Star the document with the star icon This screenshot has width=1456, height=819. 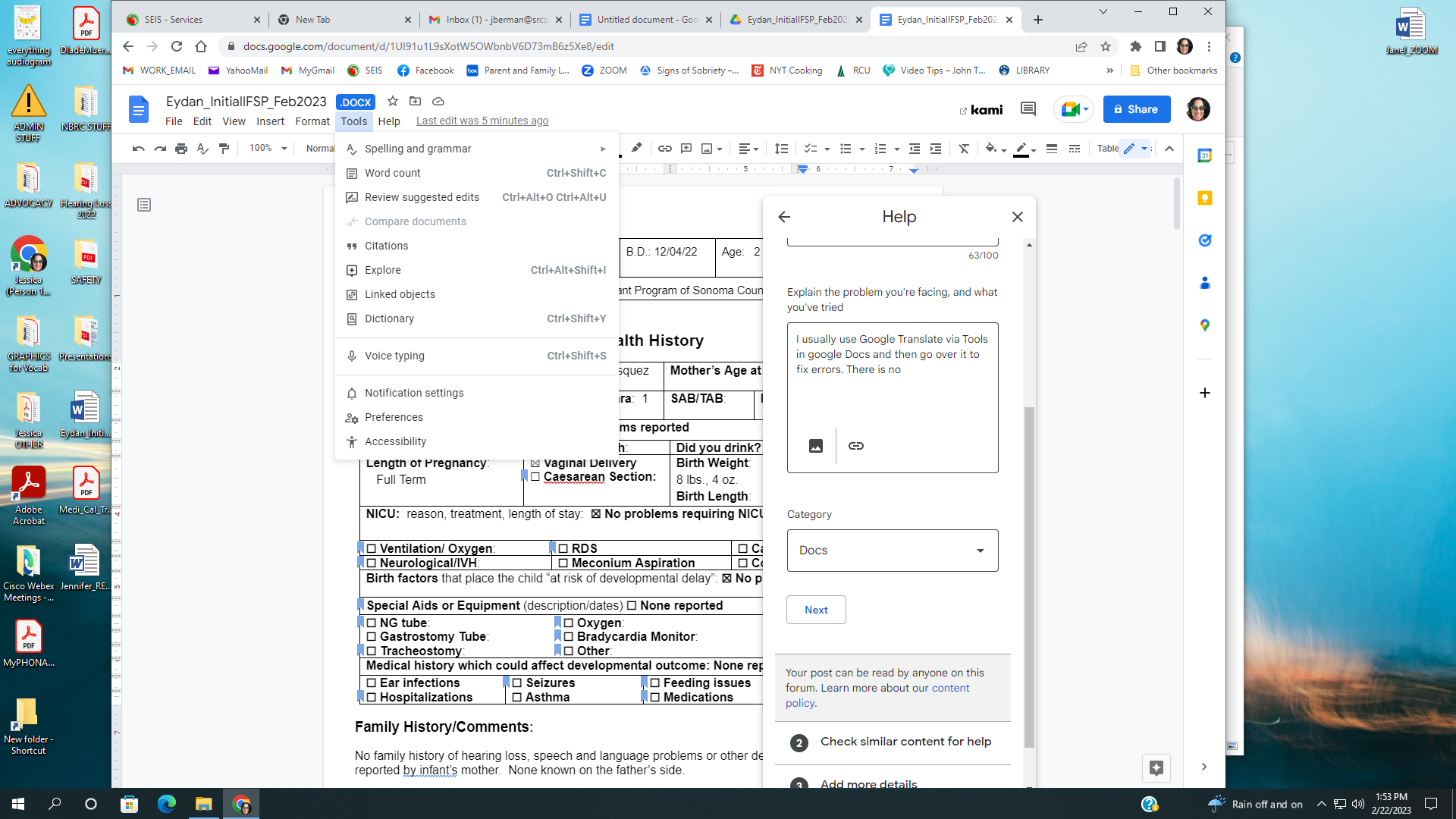[392, 101]
